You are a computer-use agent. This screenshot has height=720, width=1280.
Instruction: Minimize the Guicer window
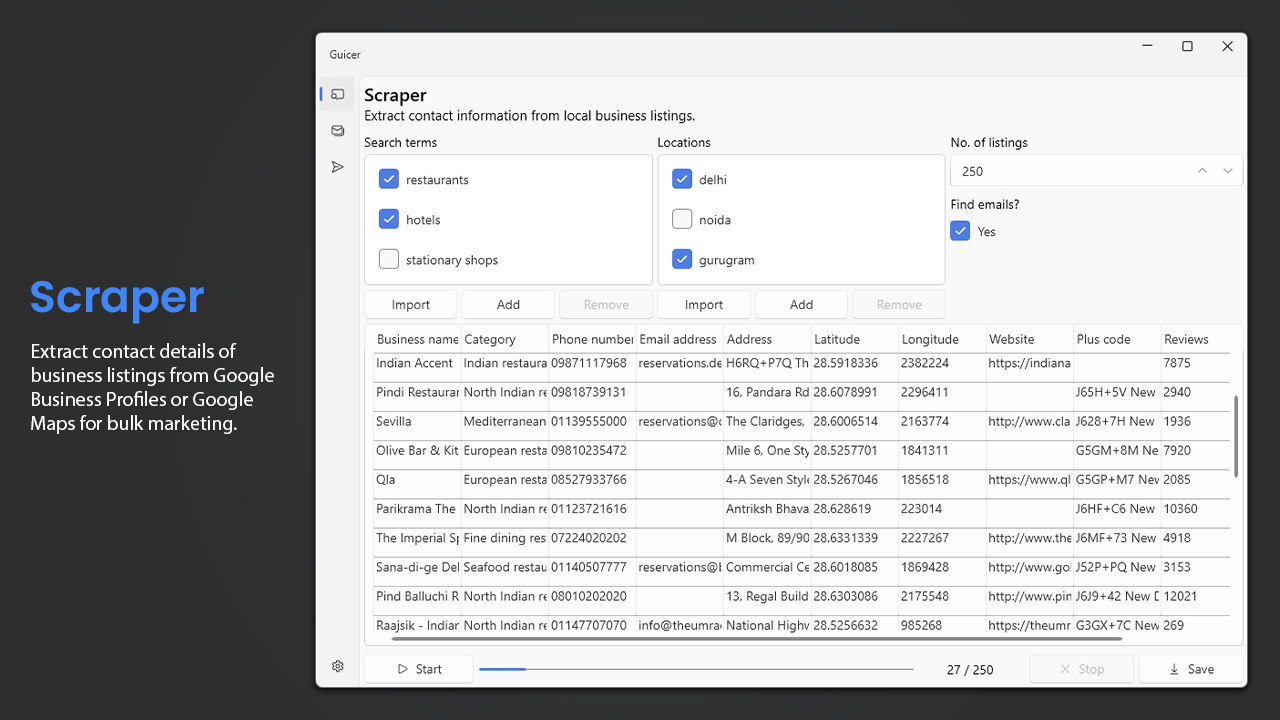pos(1147,46)
